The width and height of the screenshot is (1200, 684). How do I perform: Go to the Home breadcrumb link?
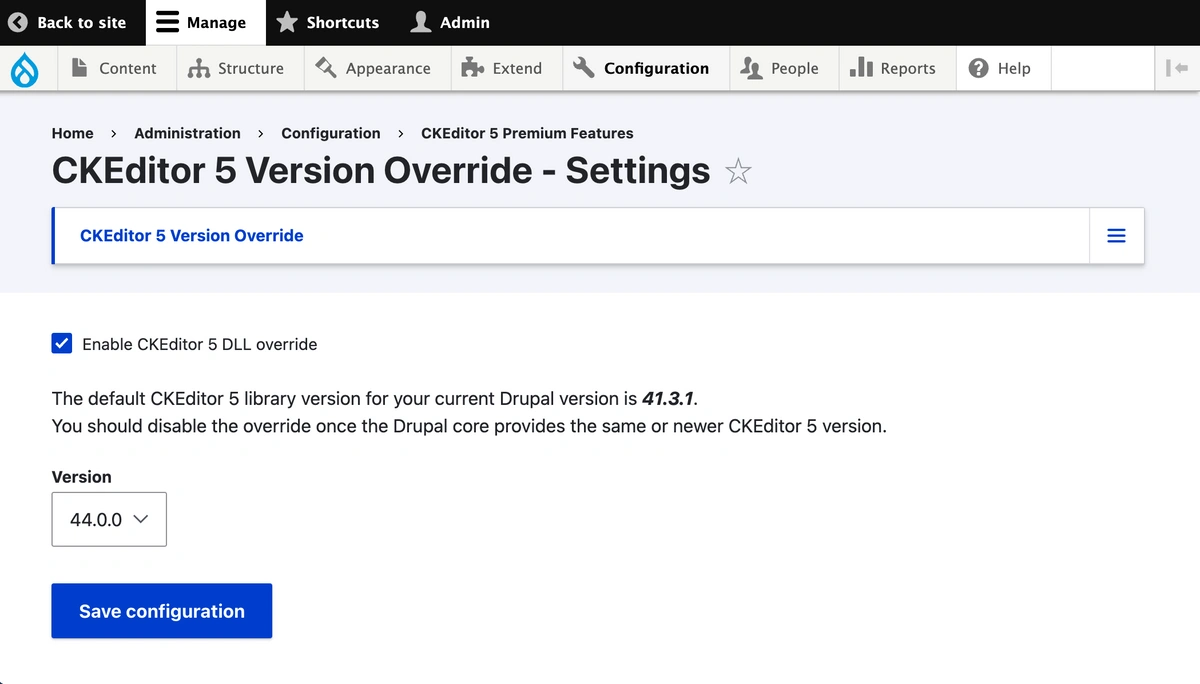tap(72, 133)
